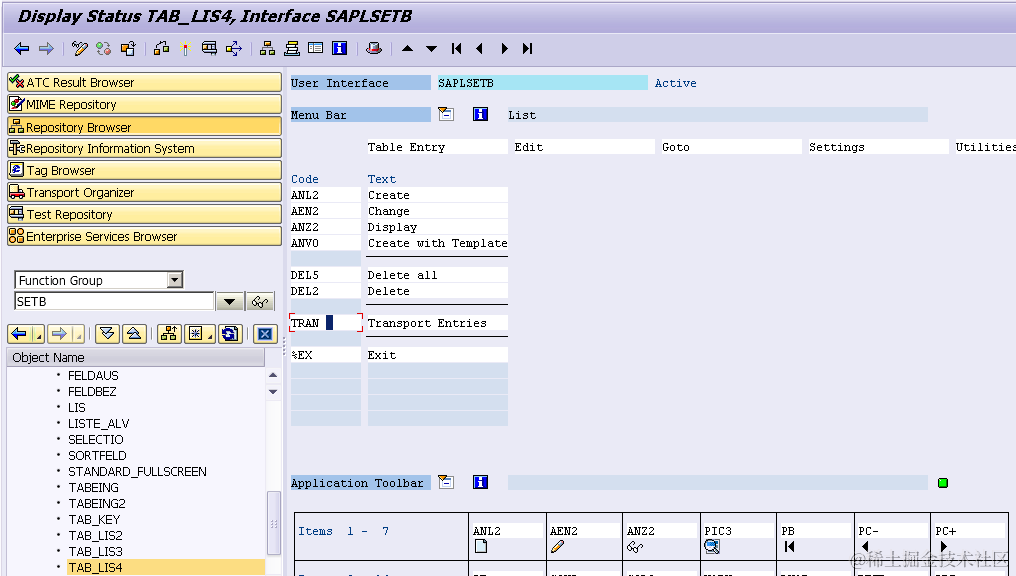
Task: Select the Repository Browser button
Action: [x=144, y=126]
